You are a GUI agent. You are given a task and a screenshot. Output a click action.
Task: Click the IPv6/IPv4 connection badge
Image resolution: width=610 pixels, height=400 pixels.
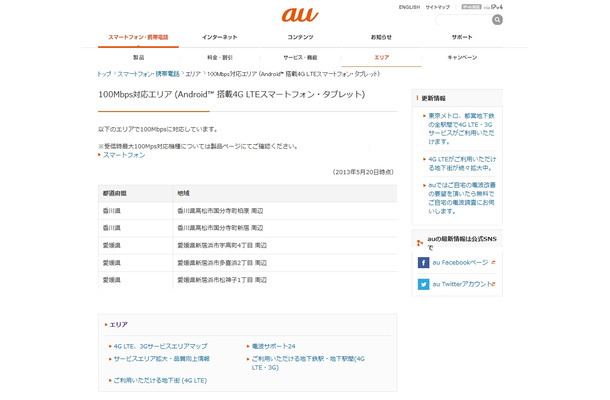coord(482,7)
